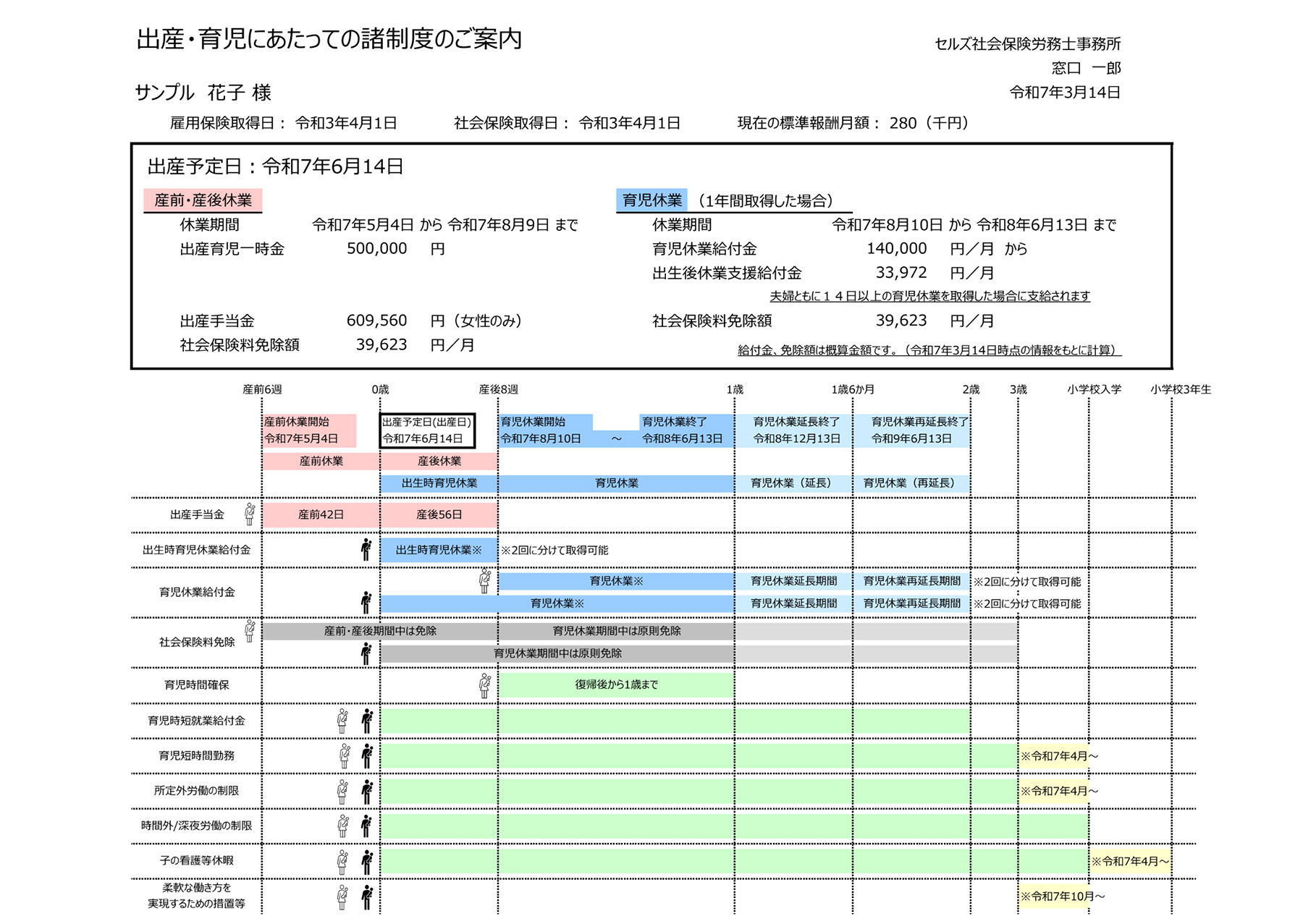The image size is (1303, 924).
Task: Click the mother icon in the 子の看護等休暇 row
Action: point(342,861)
